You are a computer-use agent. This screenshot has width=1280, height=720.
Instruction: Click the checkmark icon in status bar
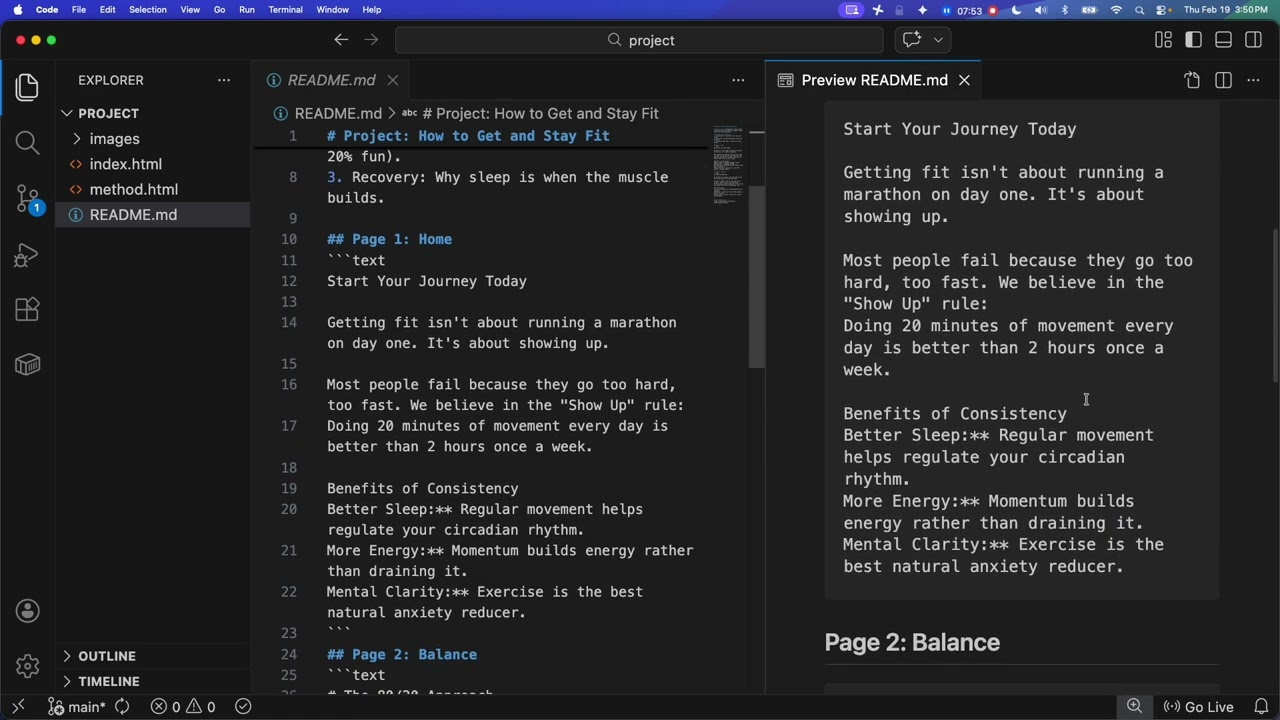pos(243,707)
